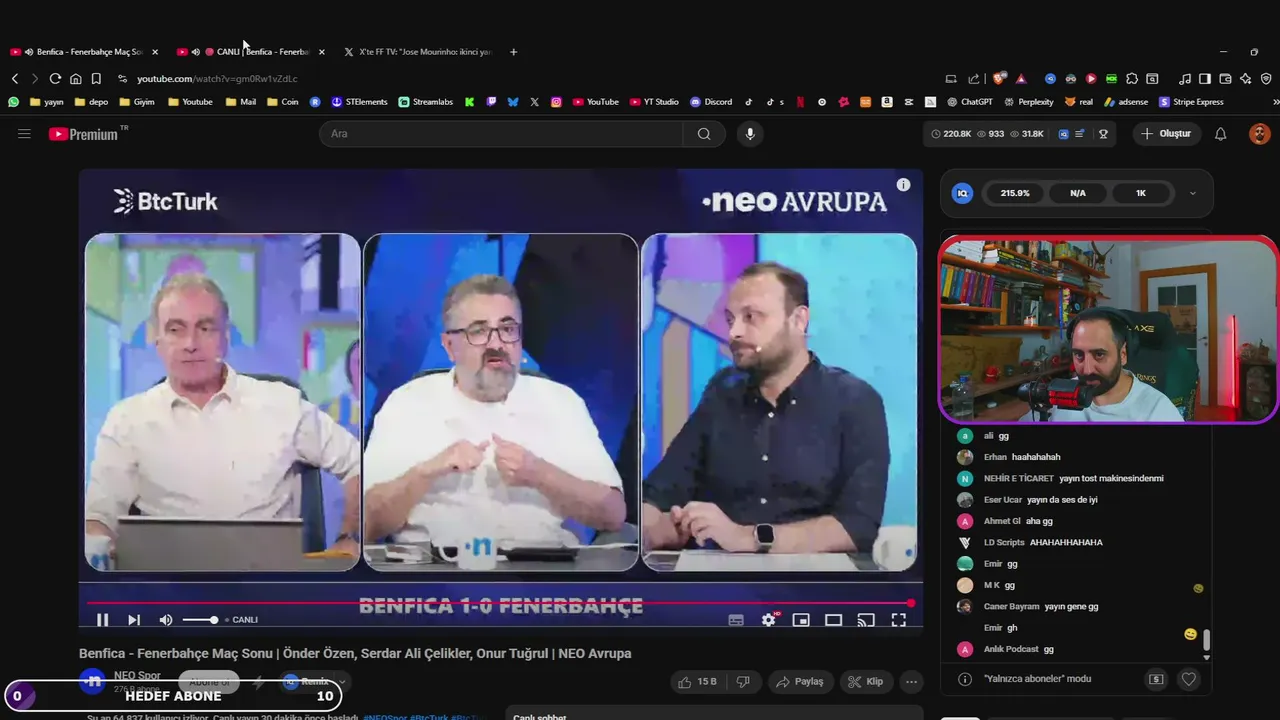1280x720 pixels.
Task: Dislike the video
Action: 743,681
